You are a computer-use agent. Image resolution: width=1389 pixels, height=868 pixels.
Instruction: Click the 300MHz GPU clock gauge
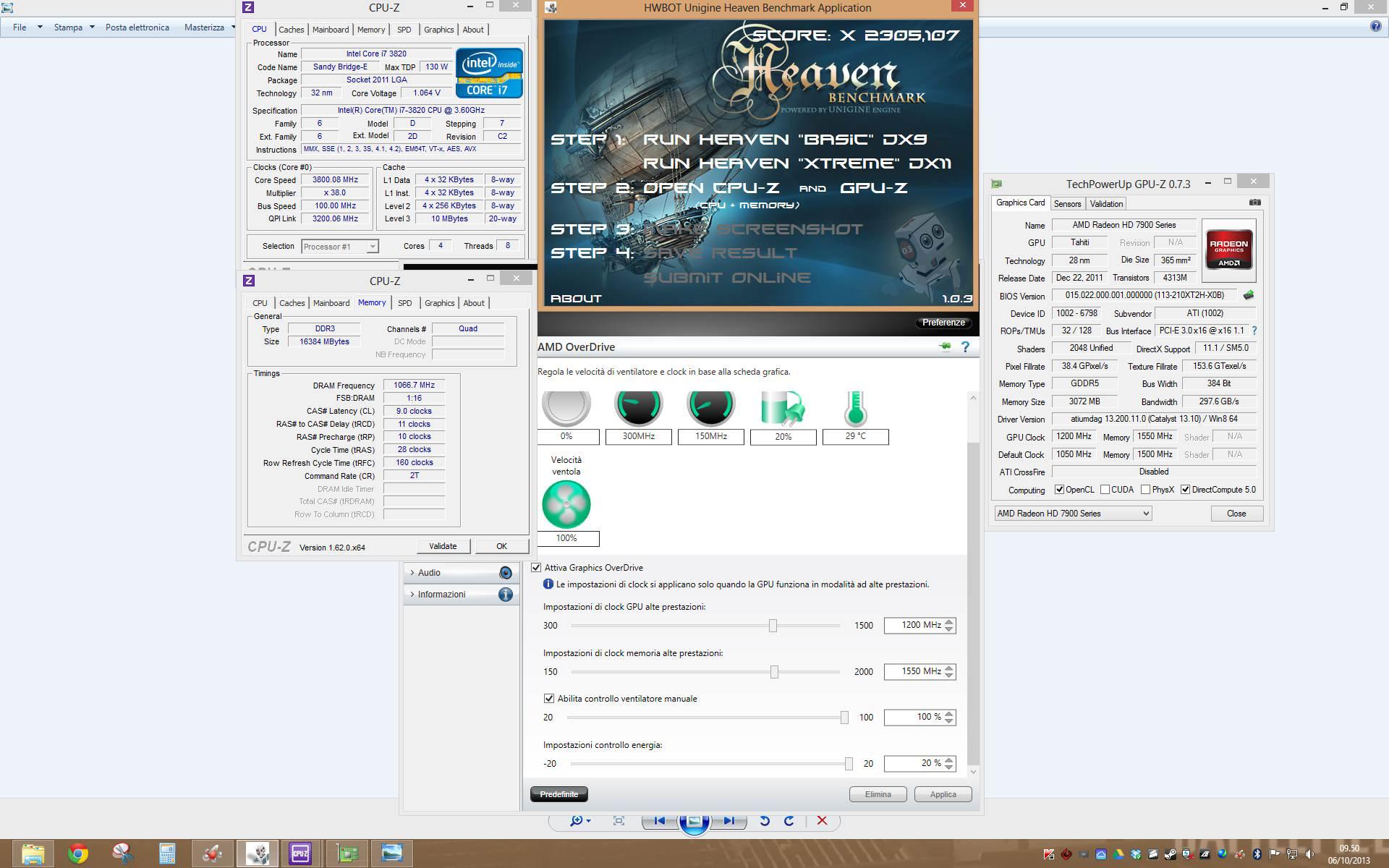click(x=639, y=407)
